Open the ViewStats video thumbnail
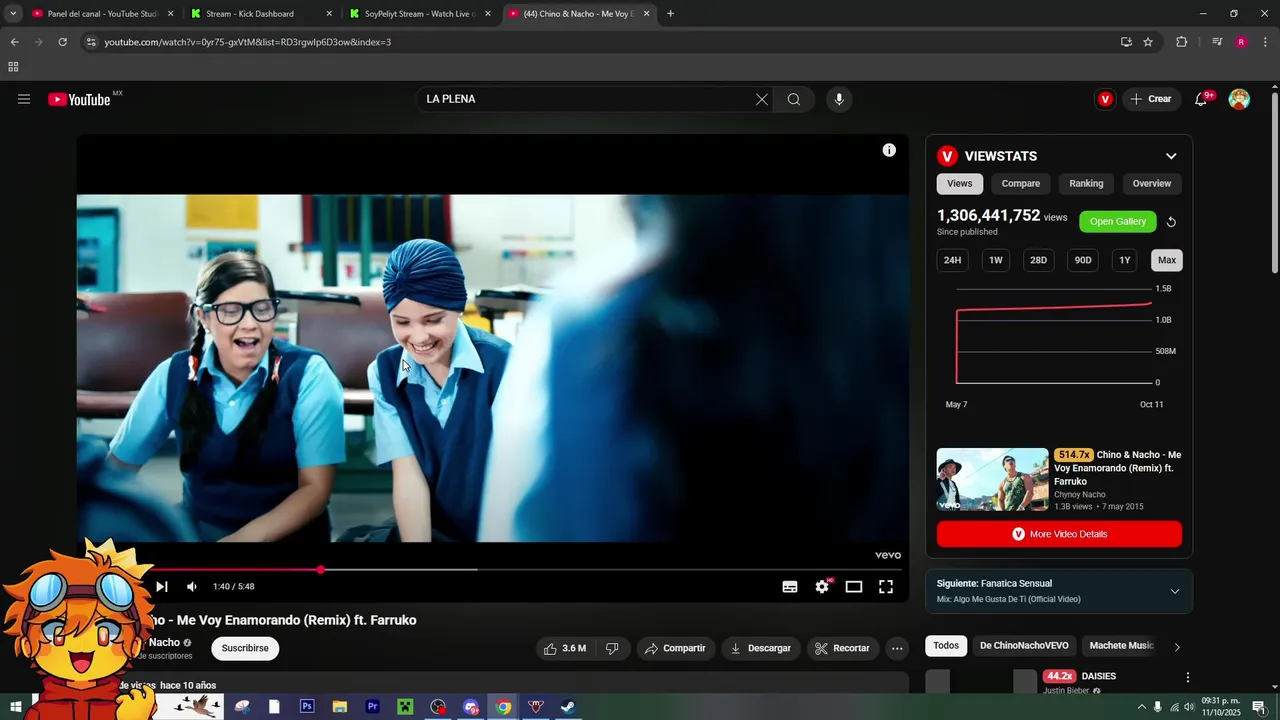The width and height of the screenshot is (1280, 720). click(x=992, y=480)
